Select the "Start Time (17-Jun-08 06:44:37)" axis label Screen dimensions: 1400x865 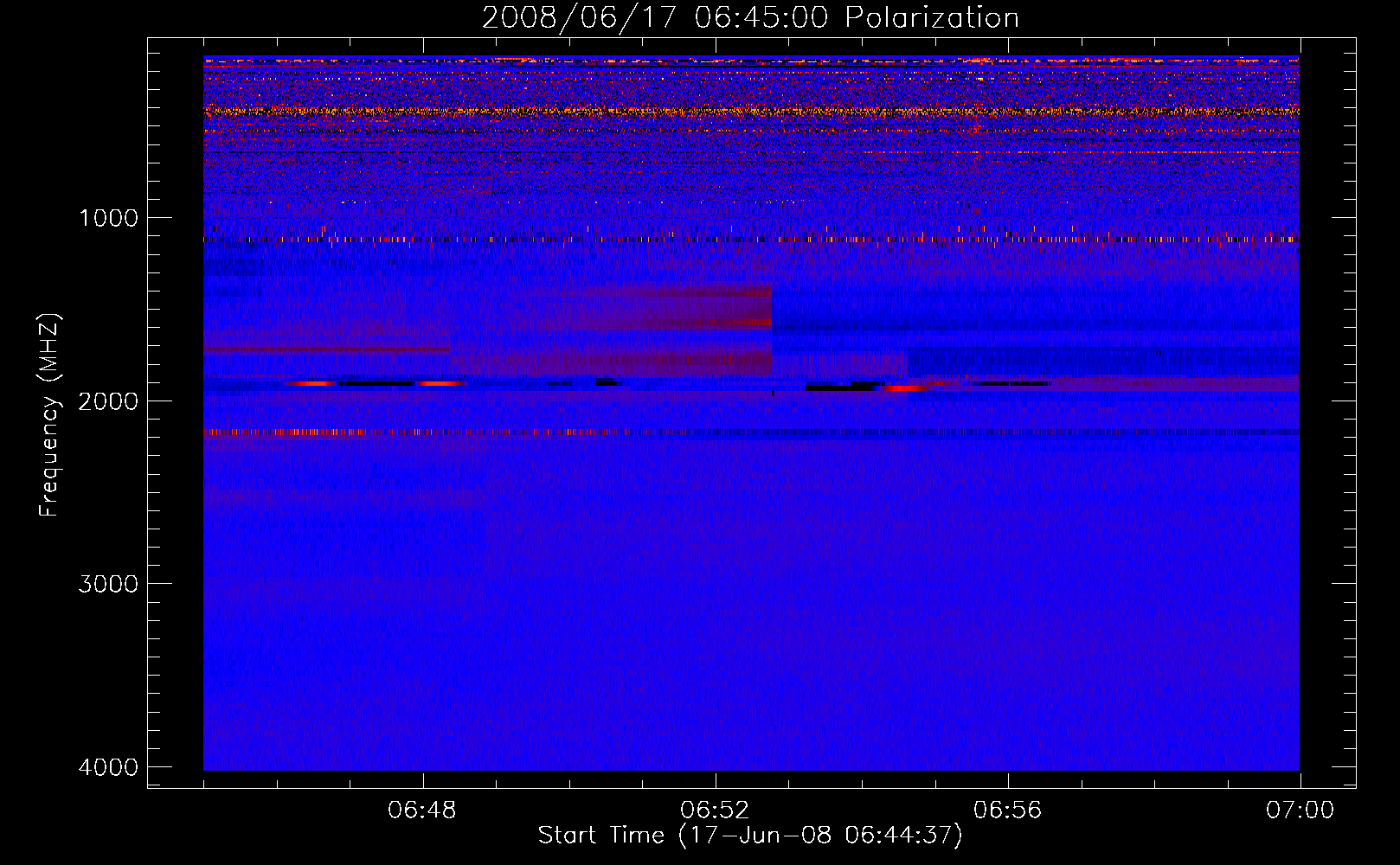(750, 836)
